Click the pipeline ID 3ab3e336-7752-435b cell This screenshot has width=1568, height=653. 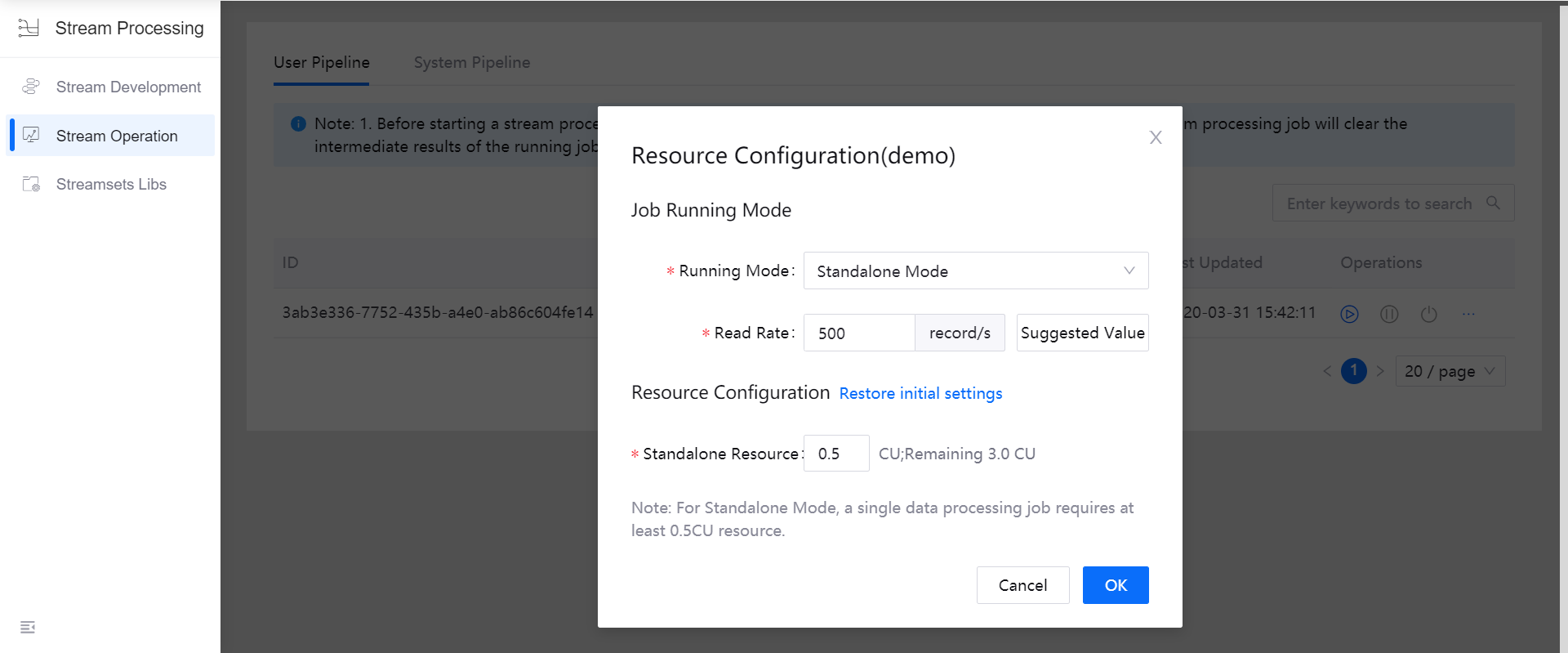click(x=438, y=312)
